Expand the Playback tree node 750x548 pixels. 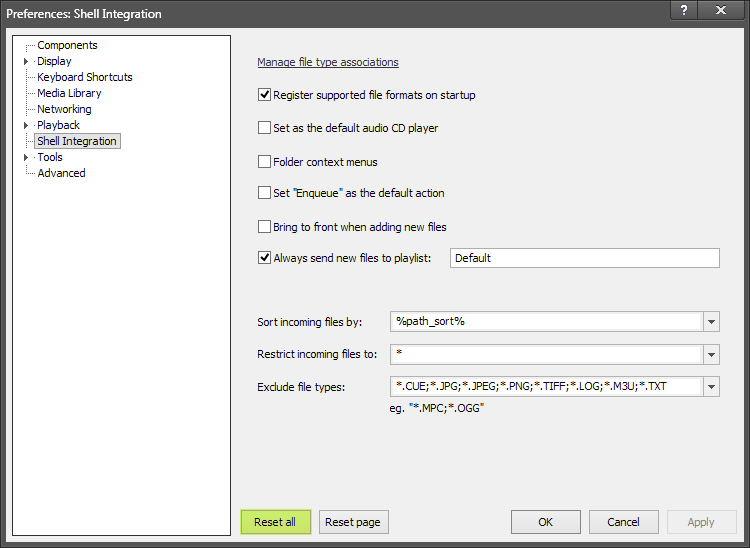[26, 125]
